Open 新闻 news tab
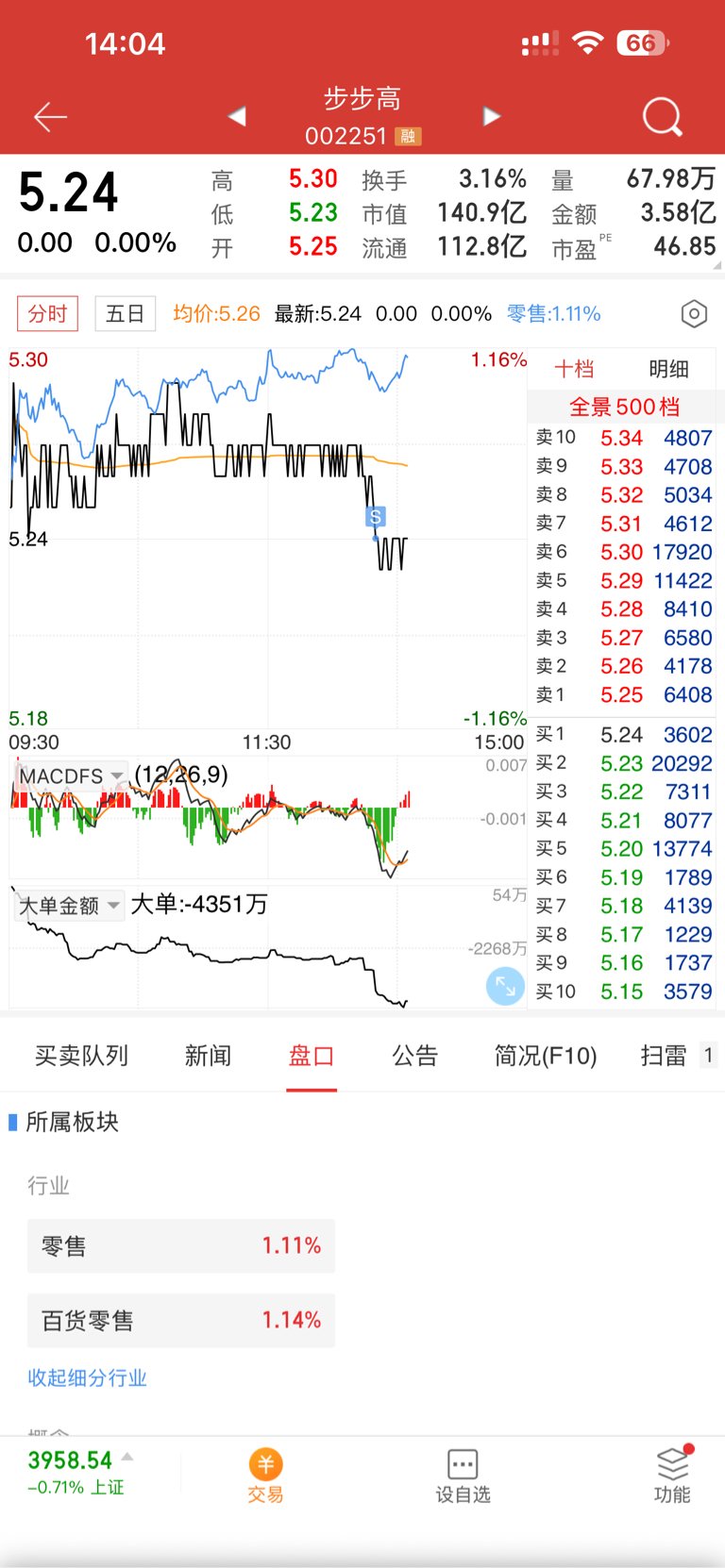This screenshot has width=725, height=1568. (x=208, y=1056)
